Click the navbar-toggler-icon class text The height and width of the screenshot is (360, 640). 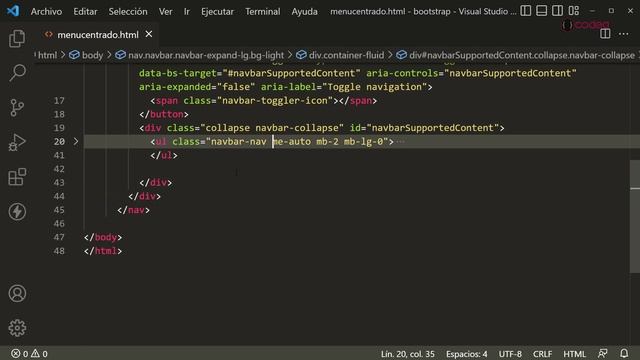point(276,100)
